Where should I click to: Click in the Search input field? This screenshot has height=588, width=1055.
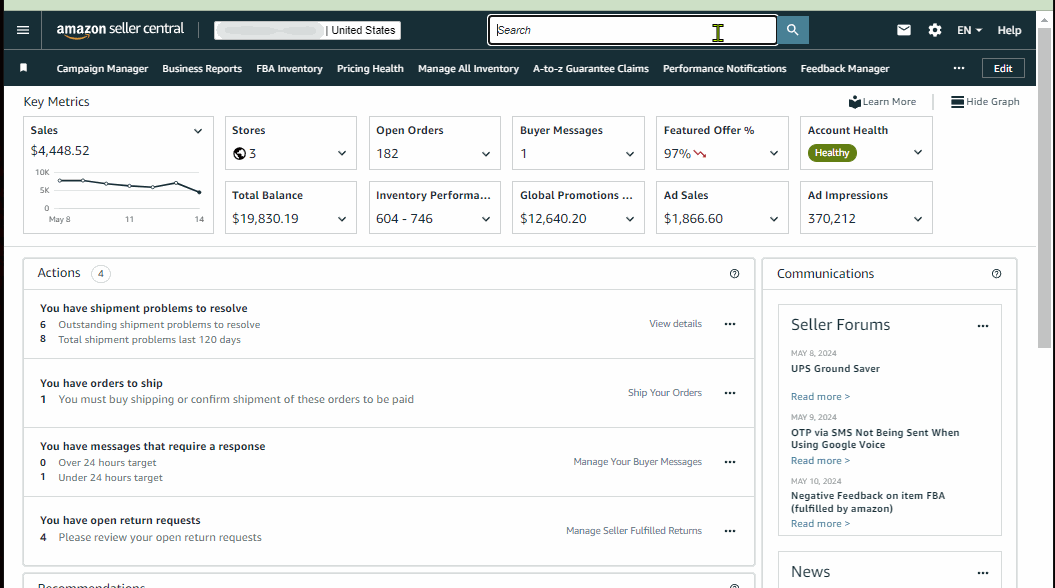point(632,30)
